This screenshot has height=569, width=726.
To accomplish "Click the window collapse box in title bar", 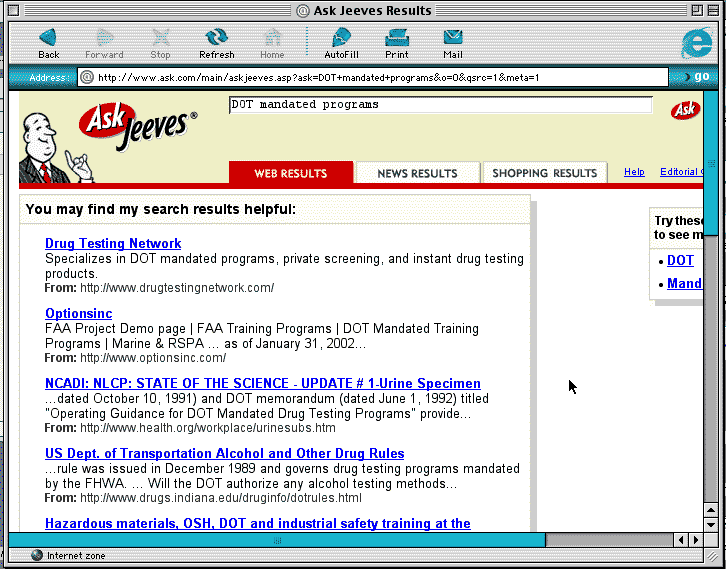I will pos(712,10).
